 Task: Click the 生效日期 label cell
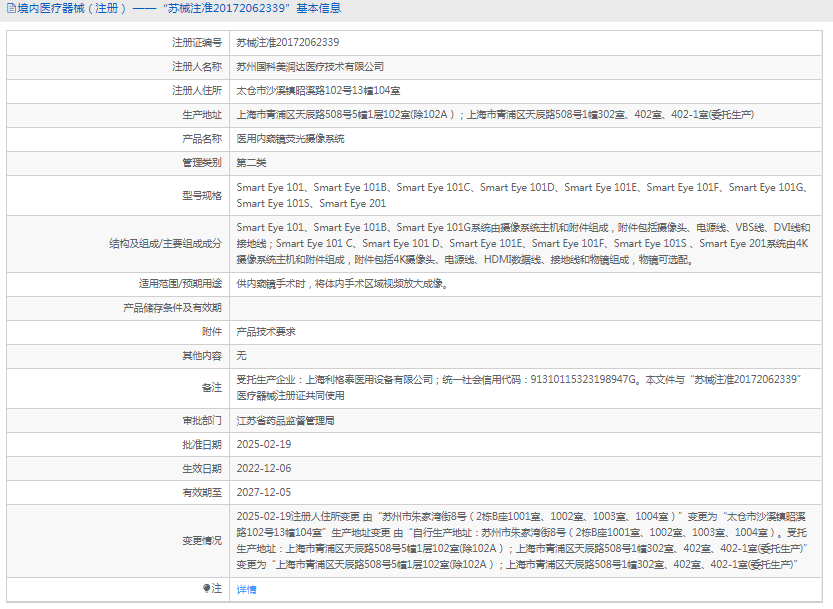pos(118,469)
